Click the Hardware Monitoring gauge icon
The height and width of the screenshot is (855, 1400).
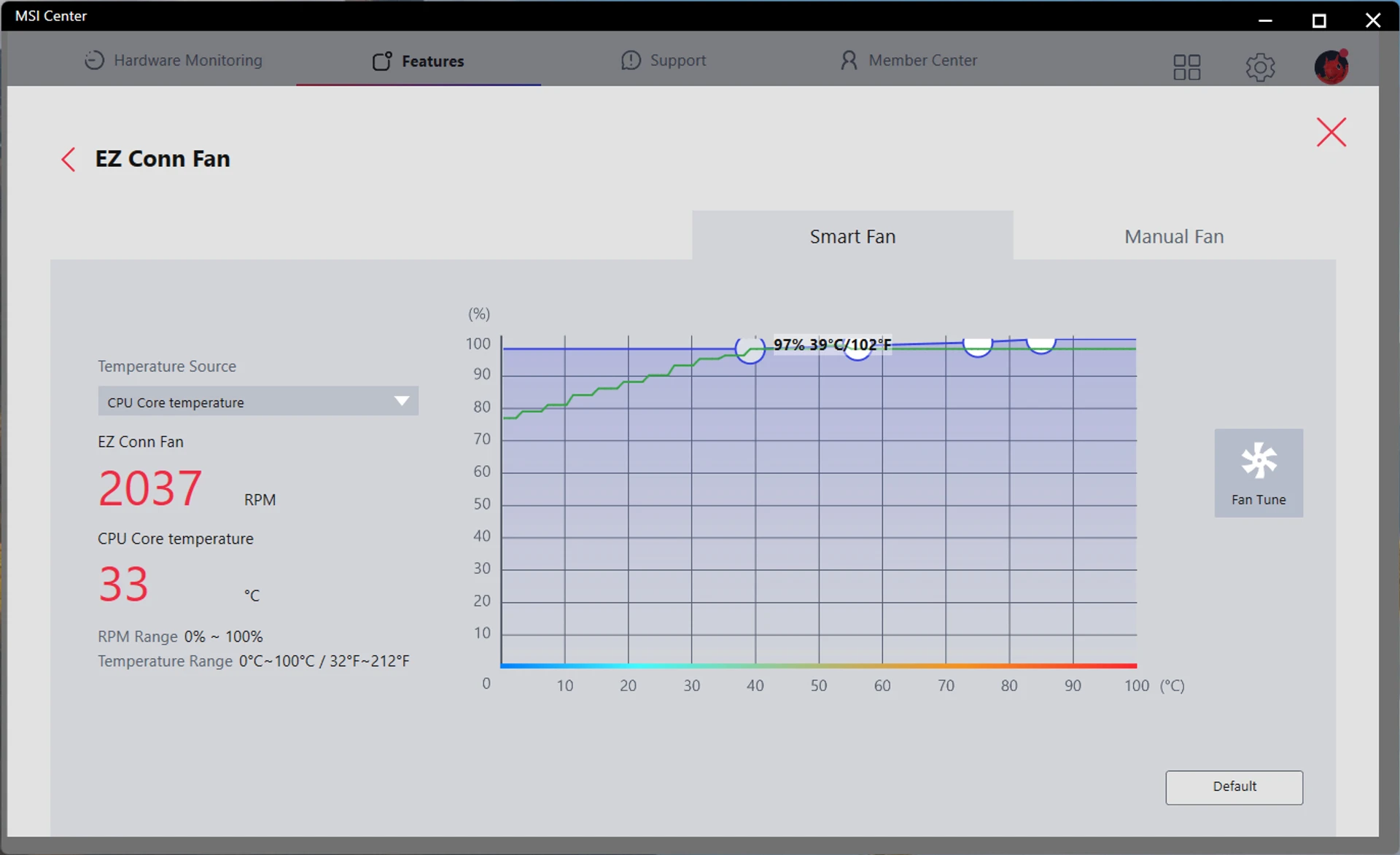(x=94, y=60)
